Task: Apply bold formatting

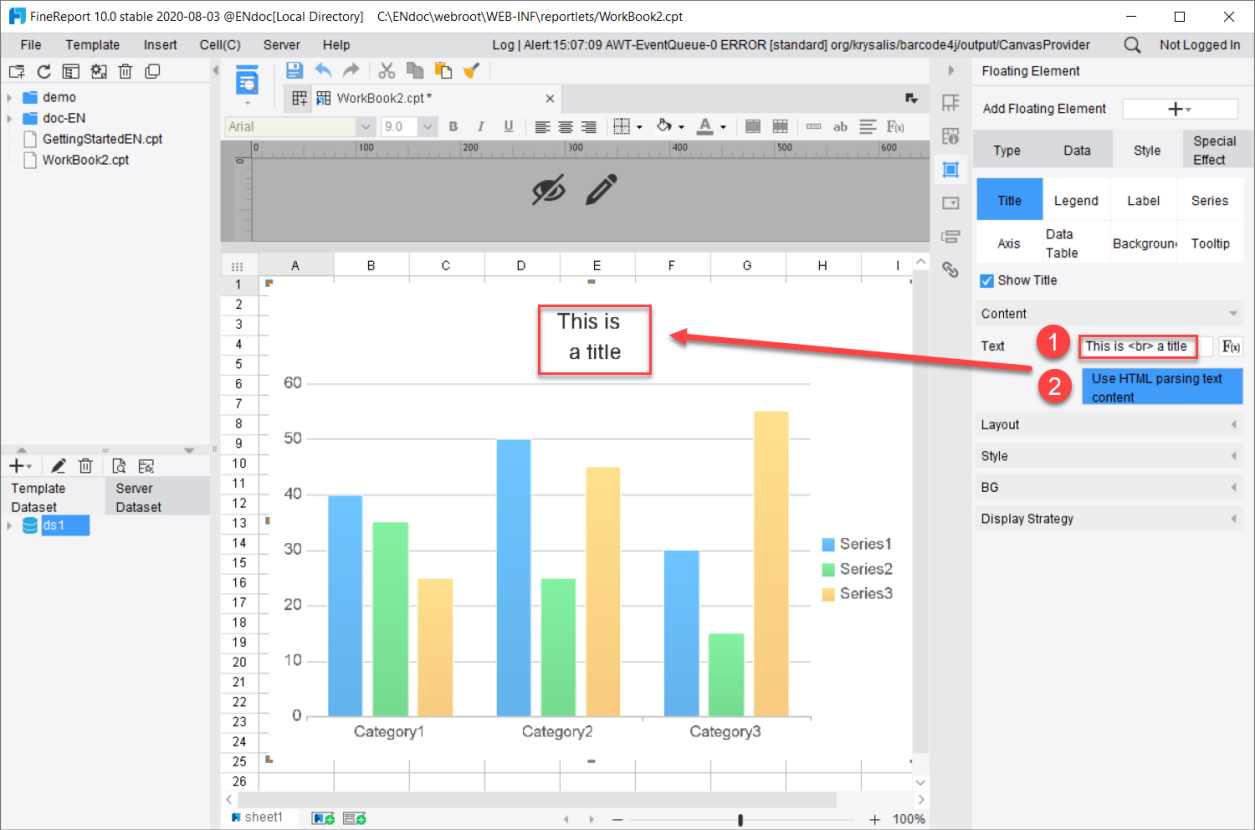Action: tap(453, 127)
